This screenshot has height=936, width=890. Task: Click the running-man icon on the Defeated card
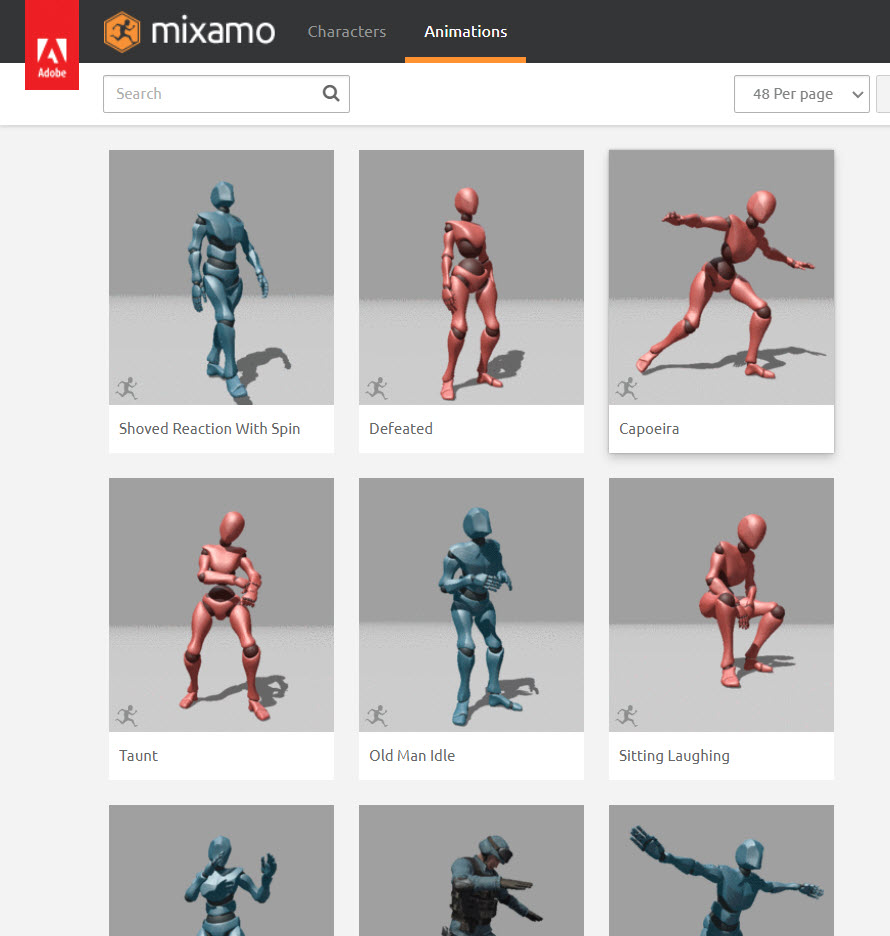377,388
